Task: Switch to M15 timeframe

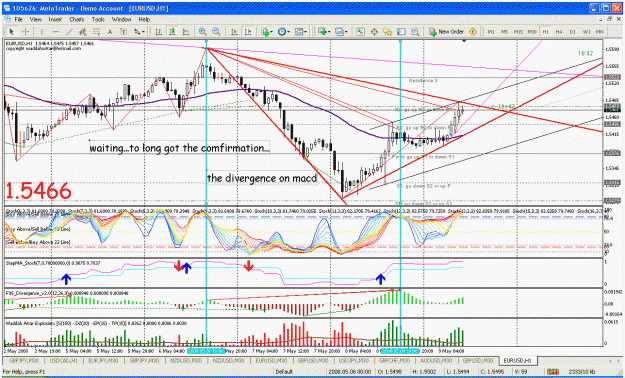Action: tap(518, 32)
